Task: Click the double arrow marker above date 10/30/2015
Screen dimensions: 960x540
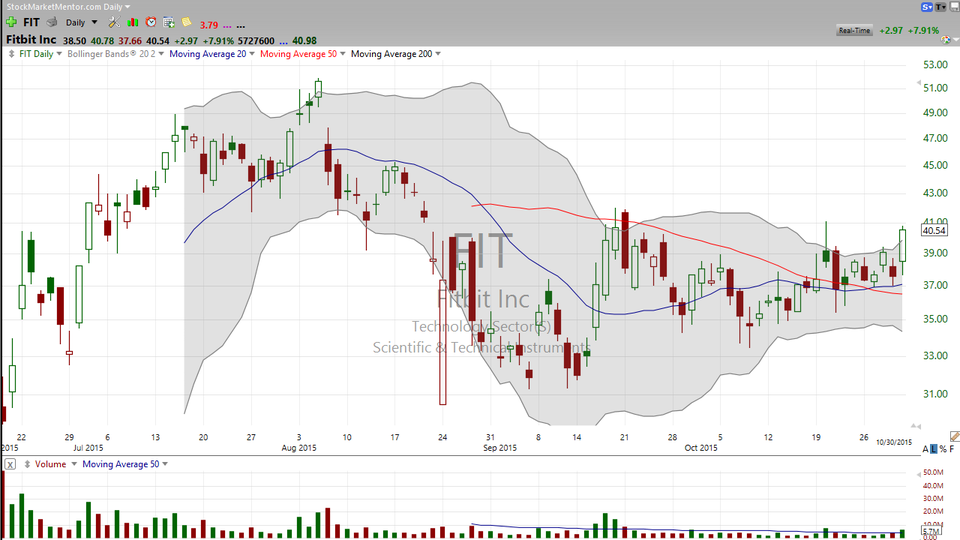Action: (915, 426)
